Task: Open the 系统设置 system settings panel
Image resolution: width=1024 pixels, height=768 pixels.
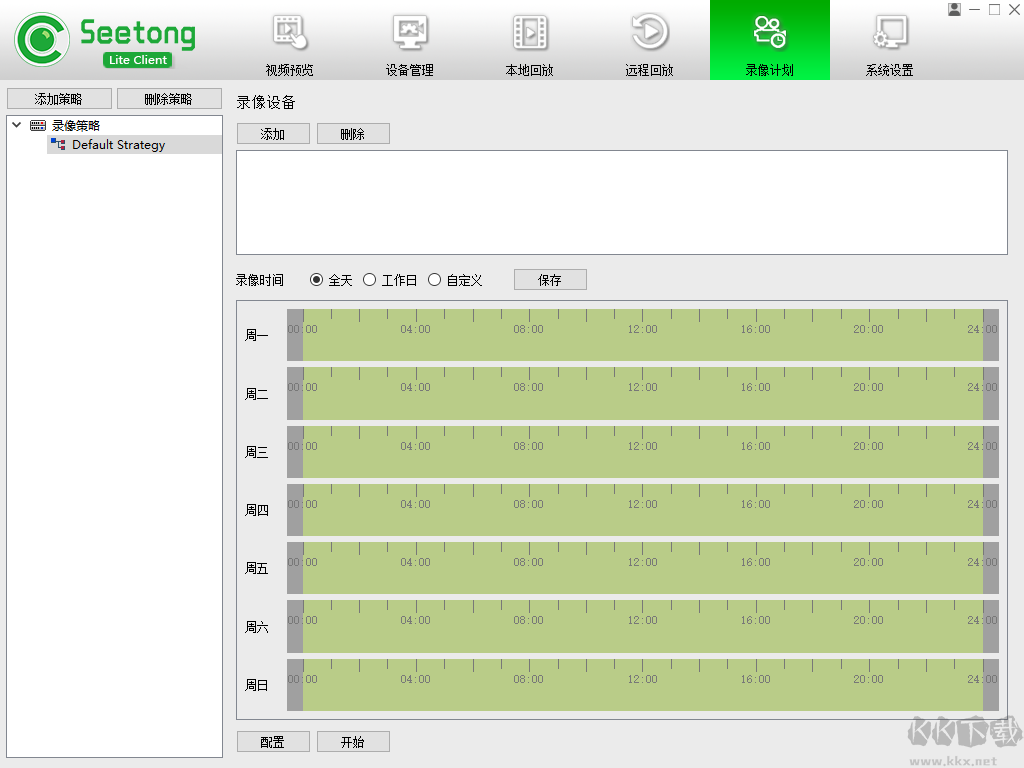Action: pyautogui.click(x=889, y=40)
